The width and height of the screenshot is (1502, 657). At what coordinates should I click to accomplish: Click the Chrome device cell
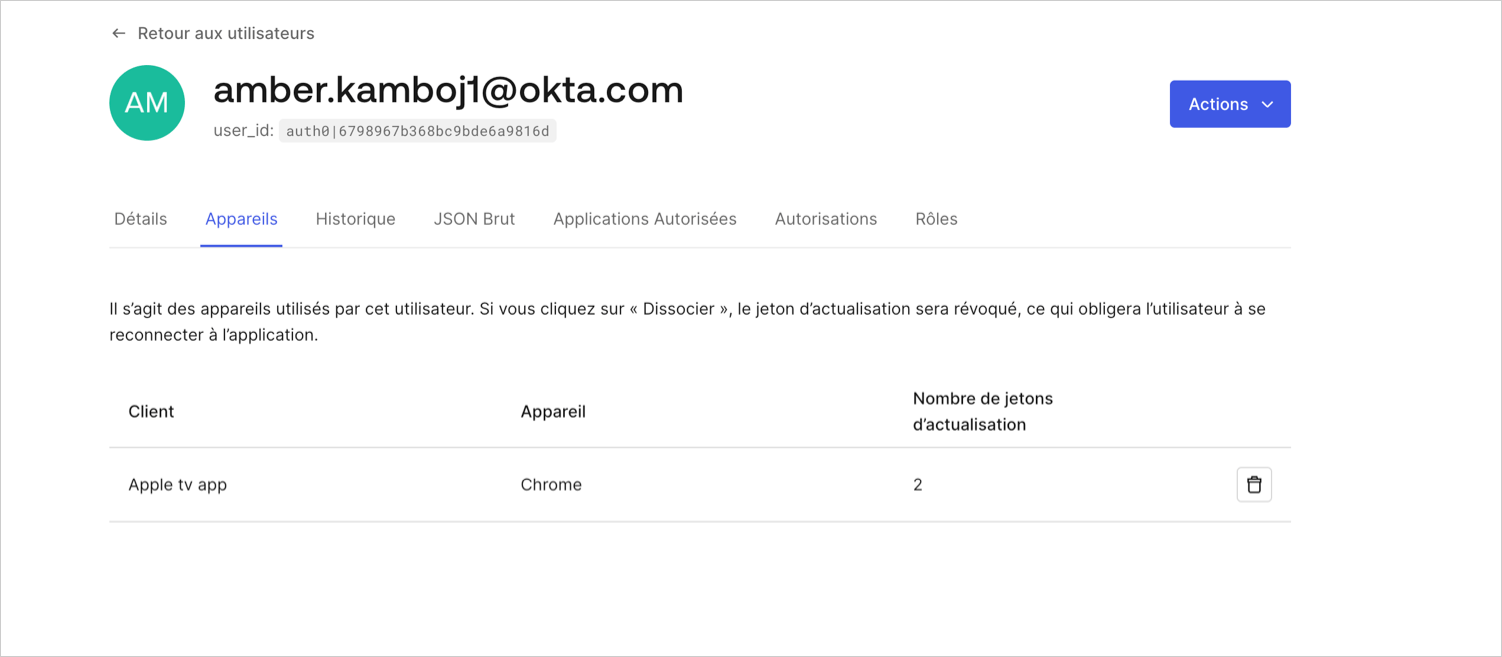[551, 485]
